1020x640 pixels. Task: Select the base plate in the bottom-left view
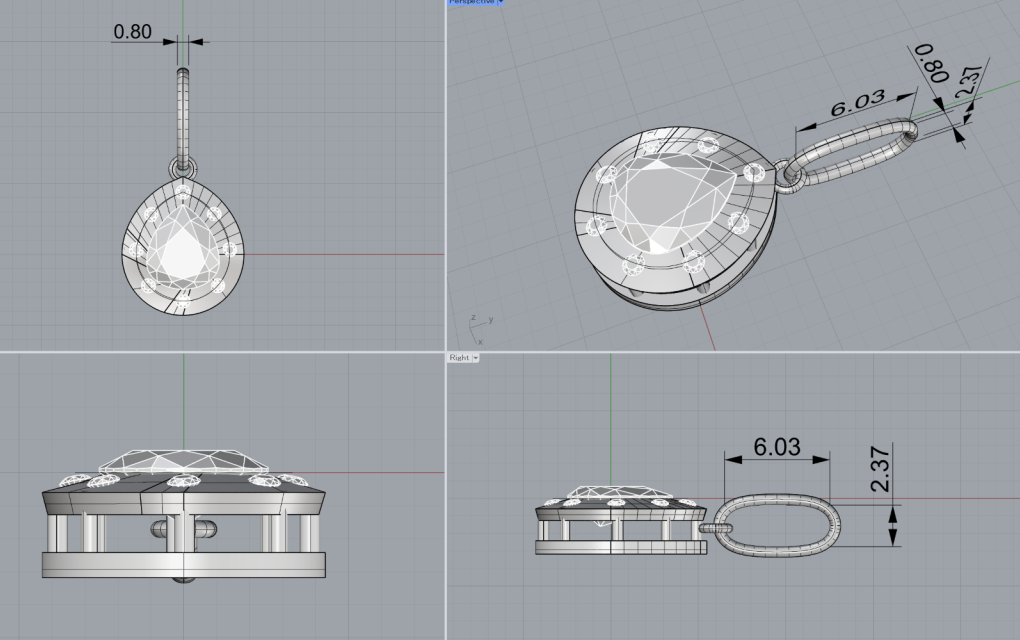pos(183,565)
